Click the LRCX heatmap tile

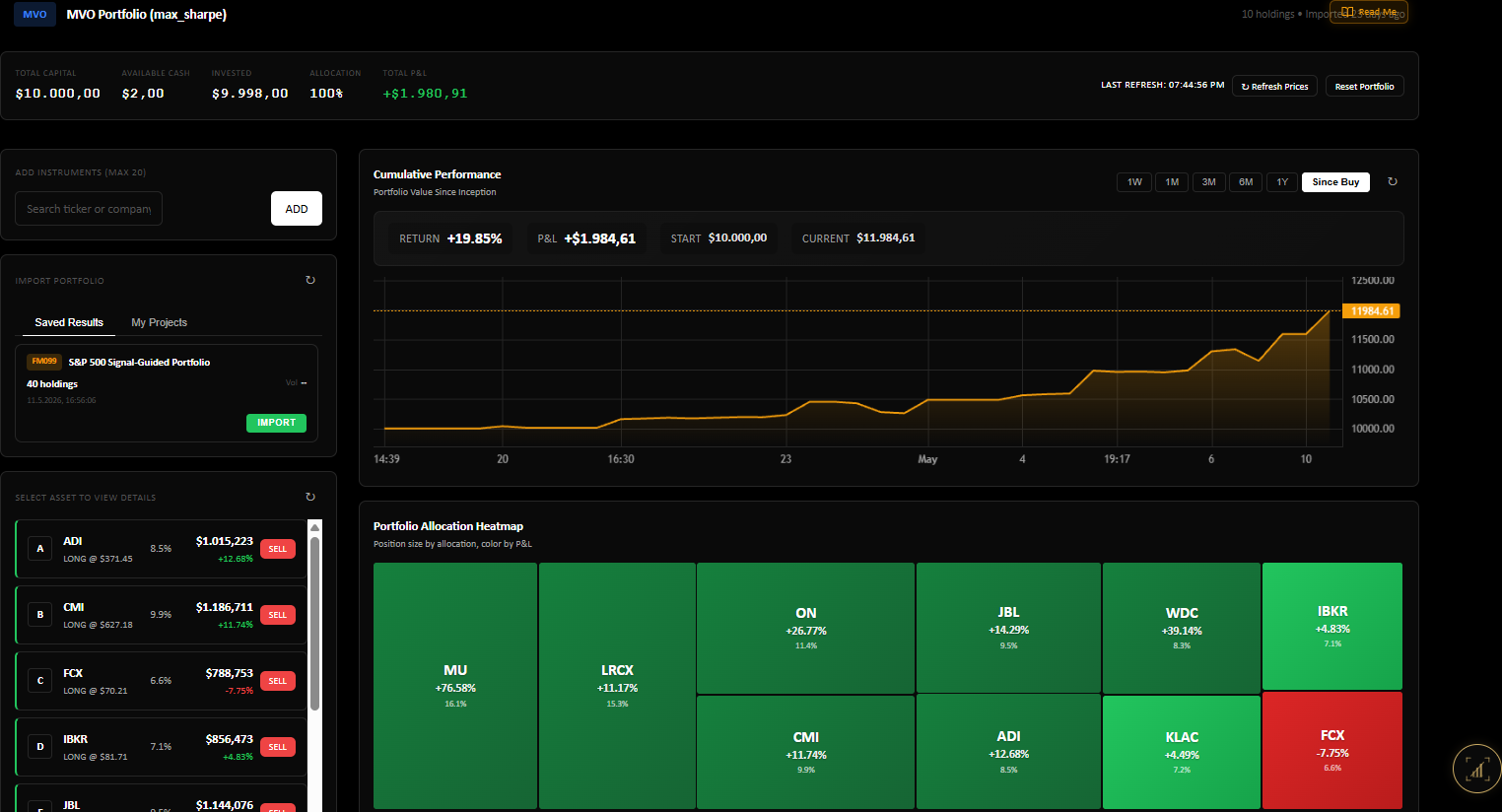617,686
